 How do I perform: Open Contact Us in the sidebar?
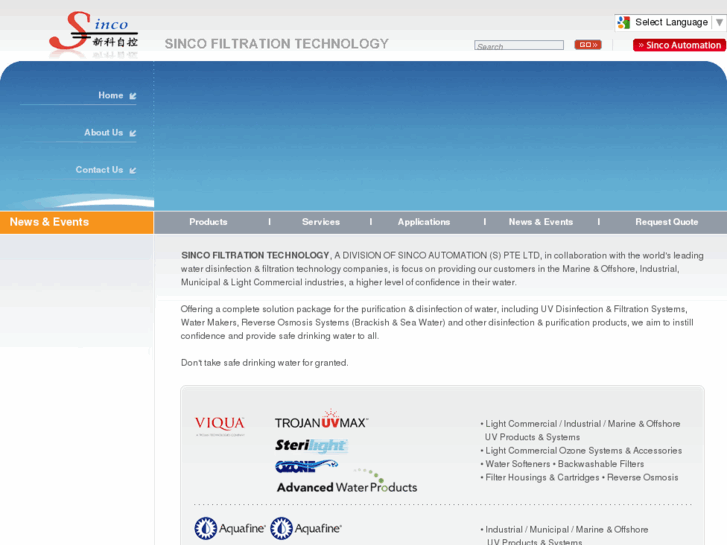pyautogui.click(x=99, y=170)
